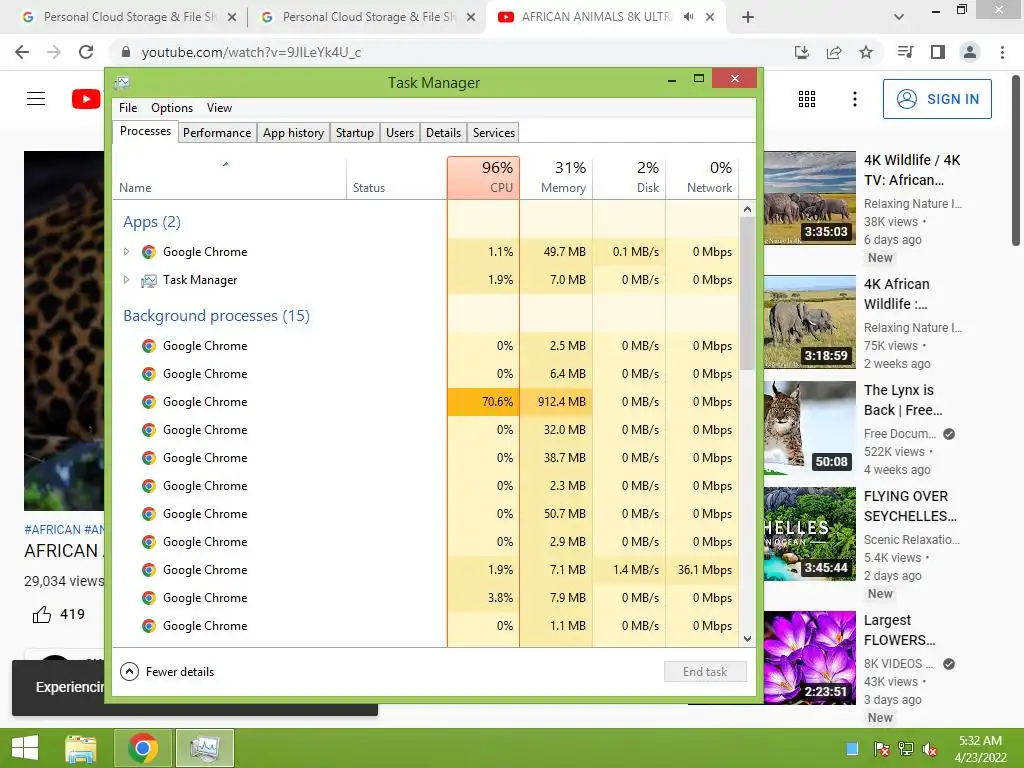1024x768 pixels.
Task: Open the Options menu in Task Manager
Action: click(x=172, y=108)
